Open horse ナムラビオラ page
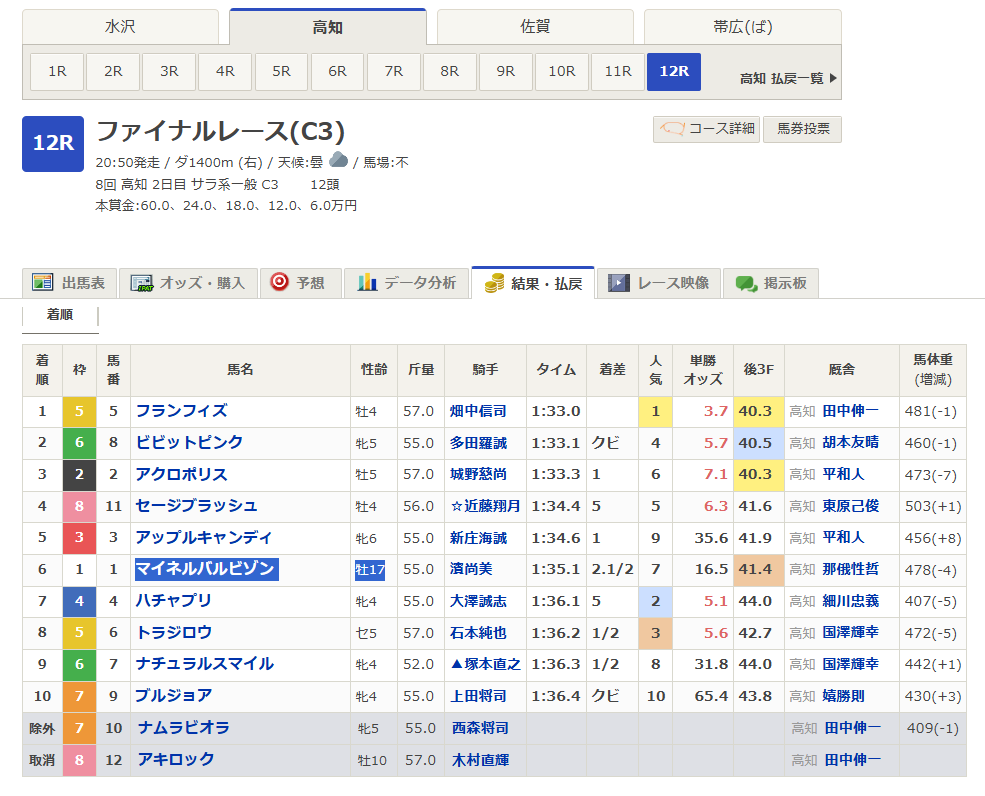 click(x=183, y=728)
